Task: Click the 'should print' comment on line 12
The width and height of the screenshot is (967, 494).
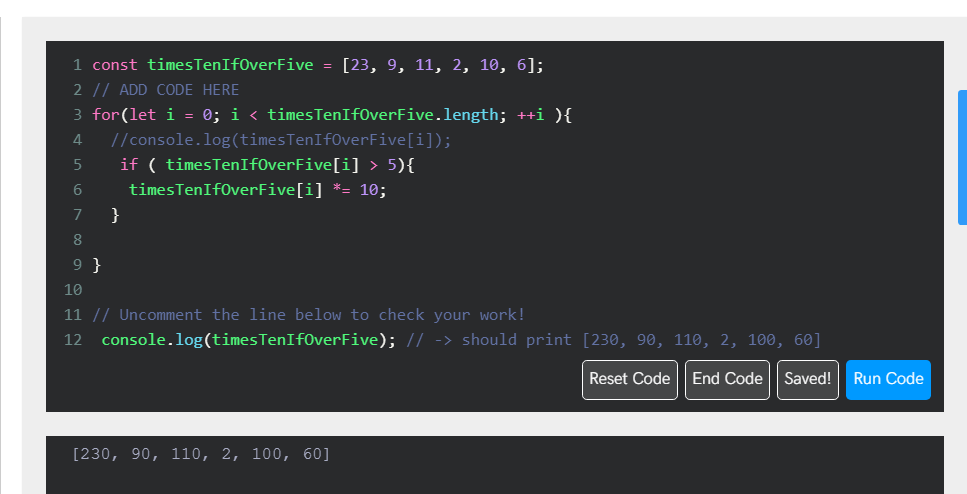Action: [614, 340]
